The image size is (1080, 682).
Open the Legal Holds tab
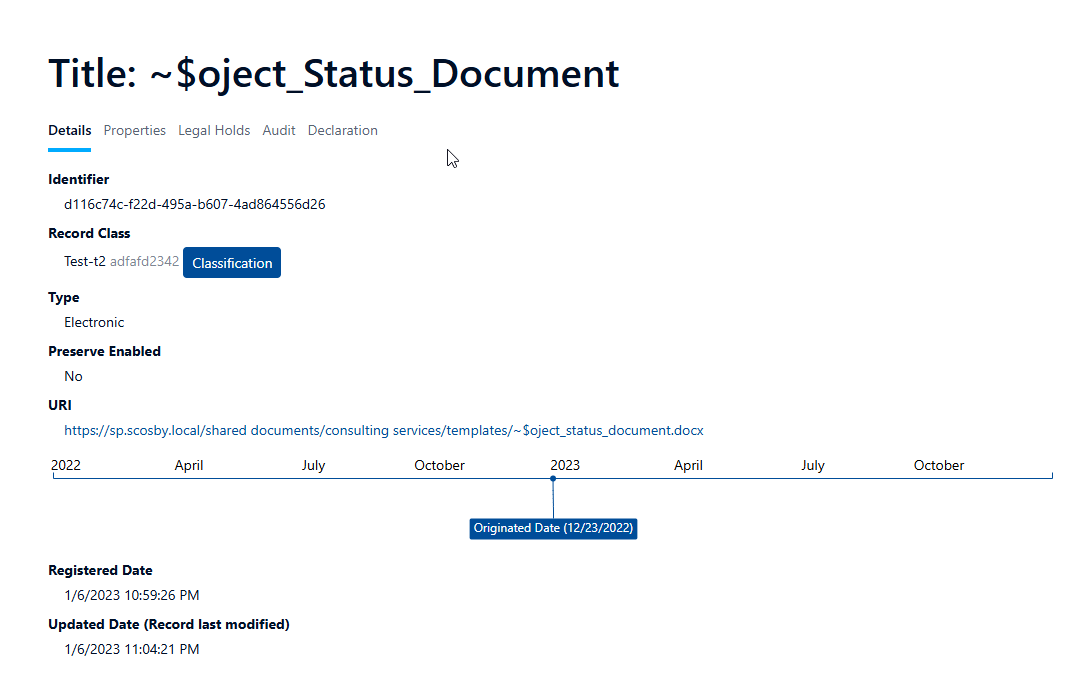[214, 130]
